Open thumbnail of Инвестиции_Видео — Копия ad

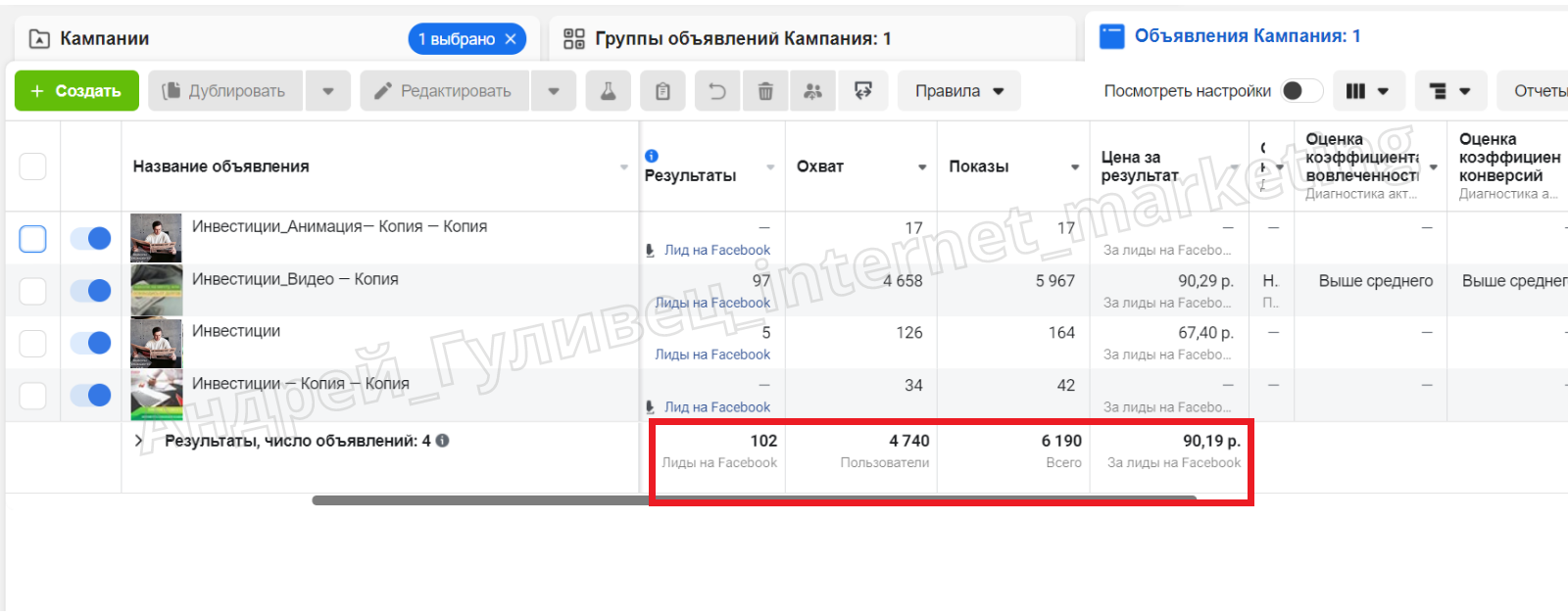[x=156, y=291]
